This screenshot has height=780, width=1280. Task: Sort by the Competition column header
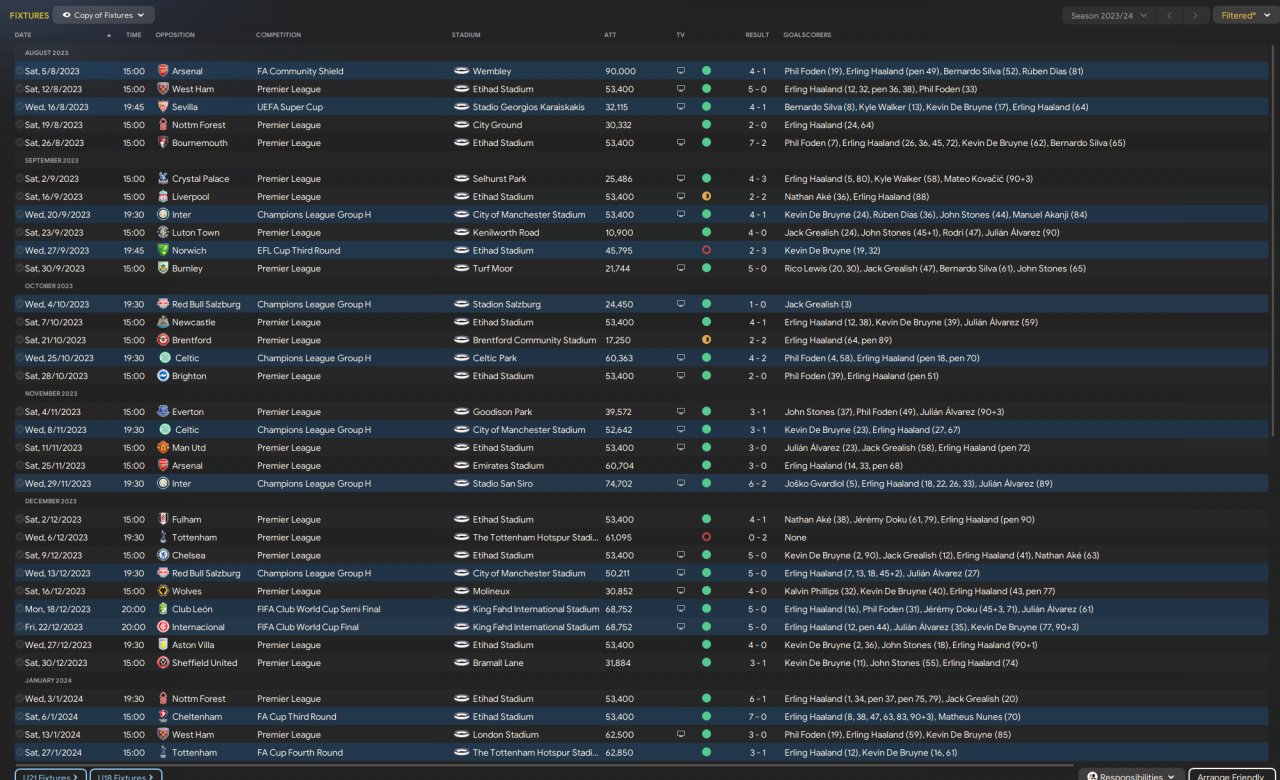coord(278,35)
